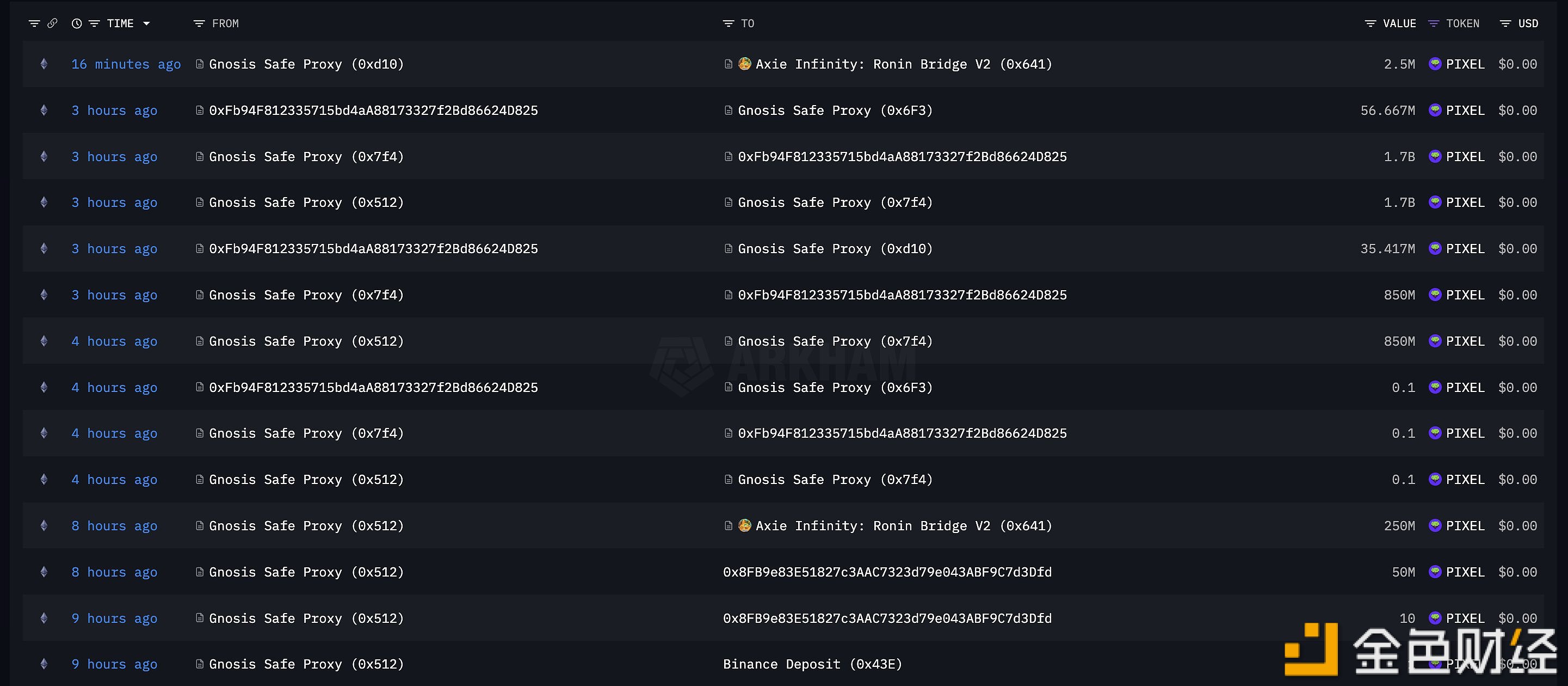Click the leftmost filter icon in header

pos(34,24)
